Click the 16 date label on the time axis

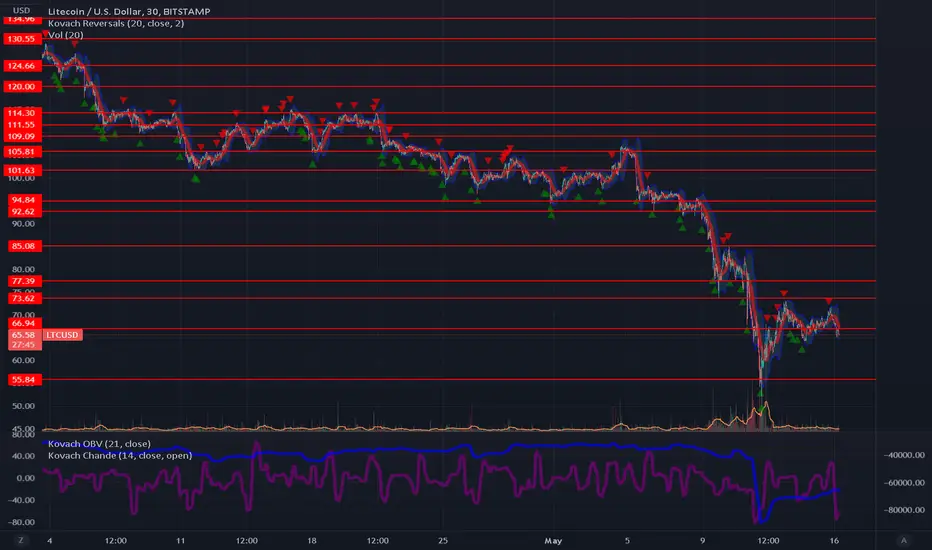click(835, 540)
